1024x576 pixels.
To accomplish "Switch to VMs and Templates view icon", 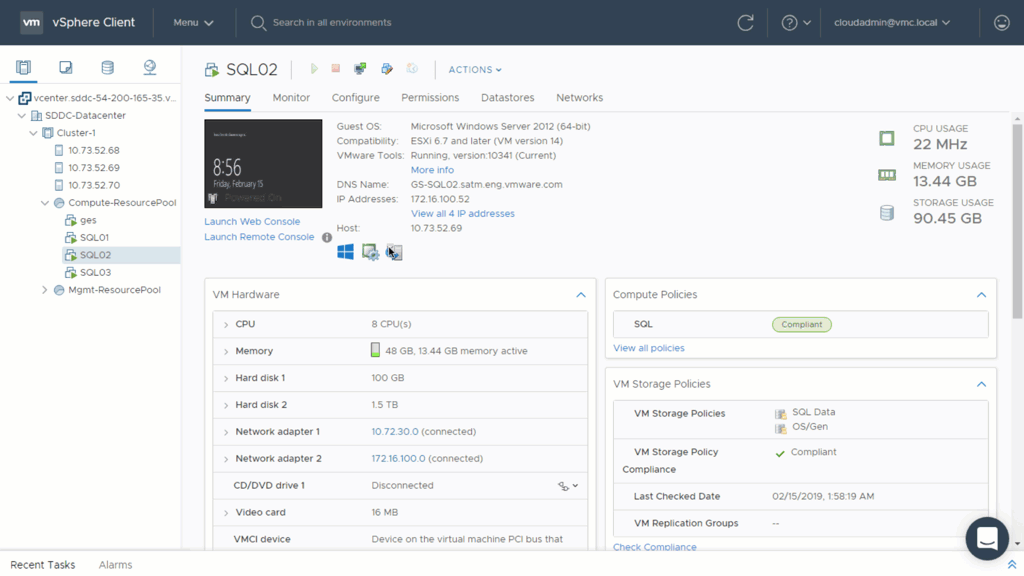I will (65, 67).
